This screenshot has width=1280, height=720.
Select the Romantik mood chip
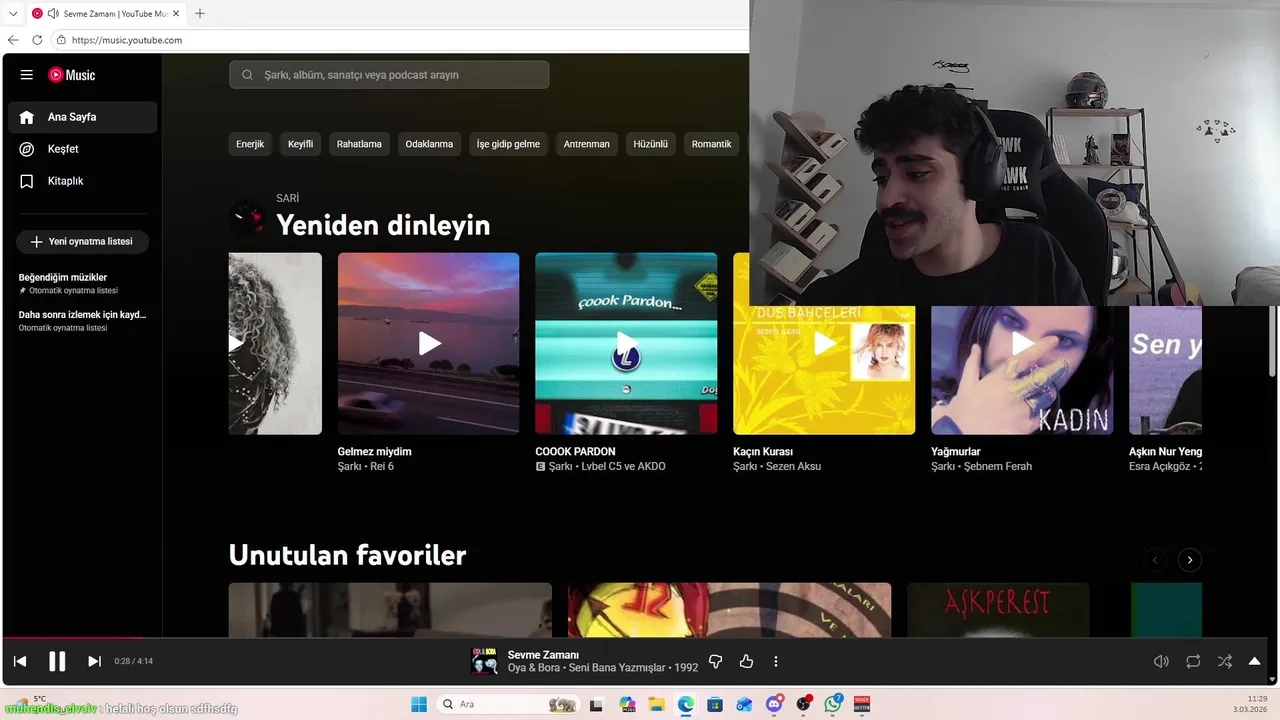pyautogui.click(x=711, y=144)
